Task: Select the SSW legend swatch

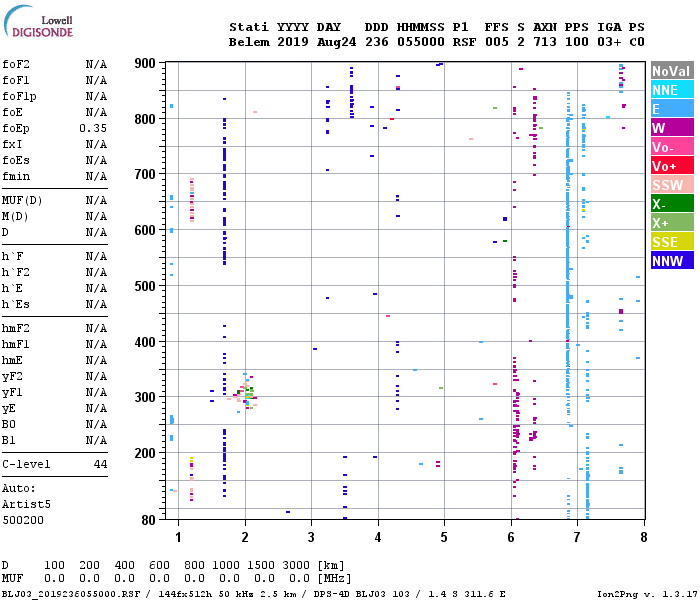Action: click(x=672, y=185)
